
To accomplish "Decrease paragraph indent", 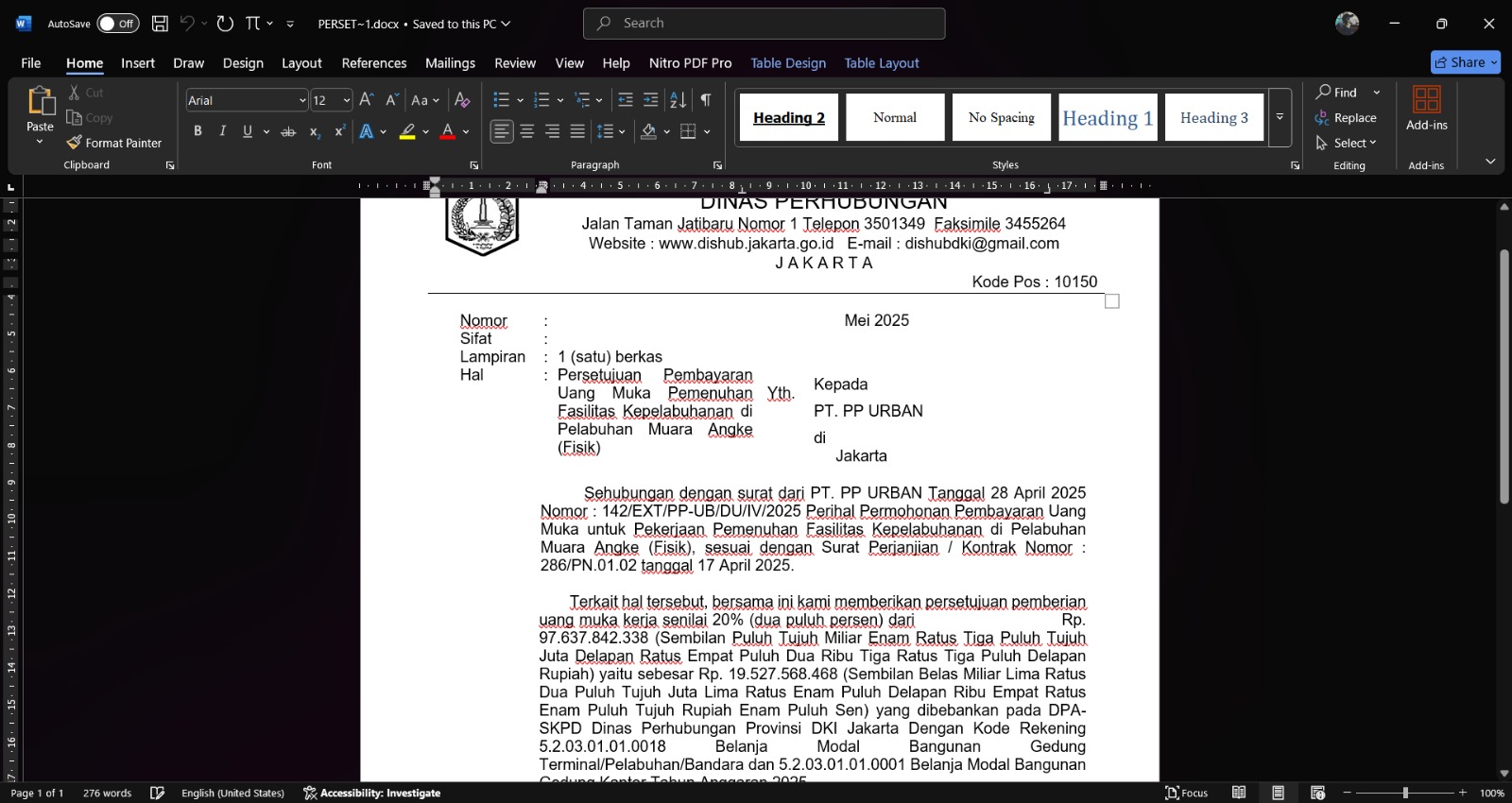I will coord(625,100).
